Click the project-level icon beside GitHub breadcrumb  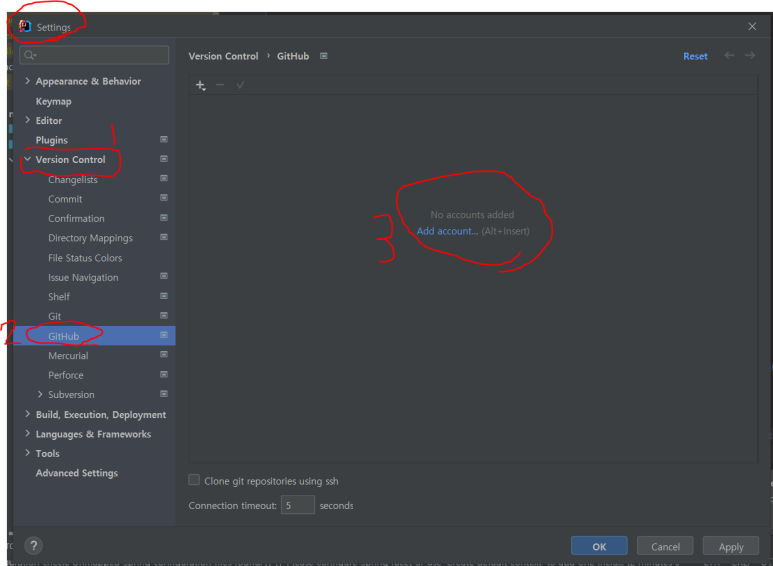click(323, 56)
